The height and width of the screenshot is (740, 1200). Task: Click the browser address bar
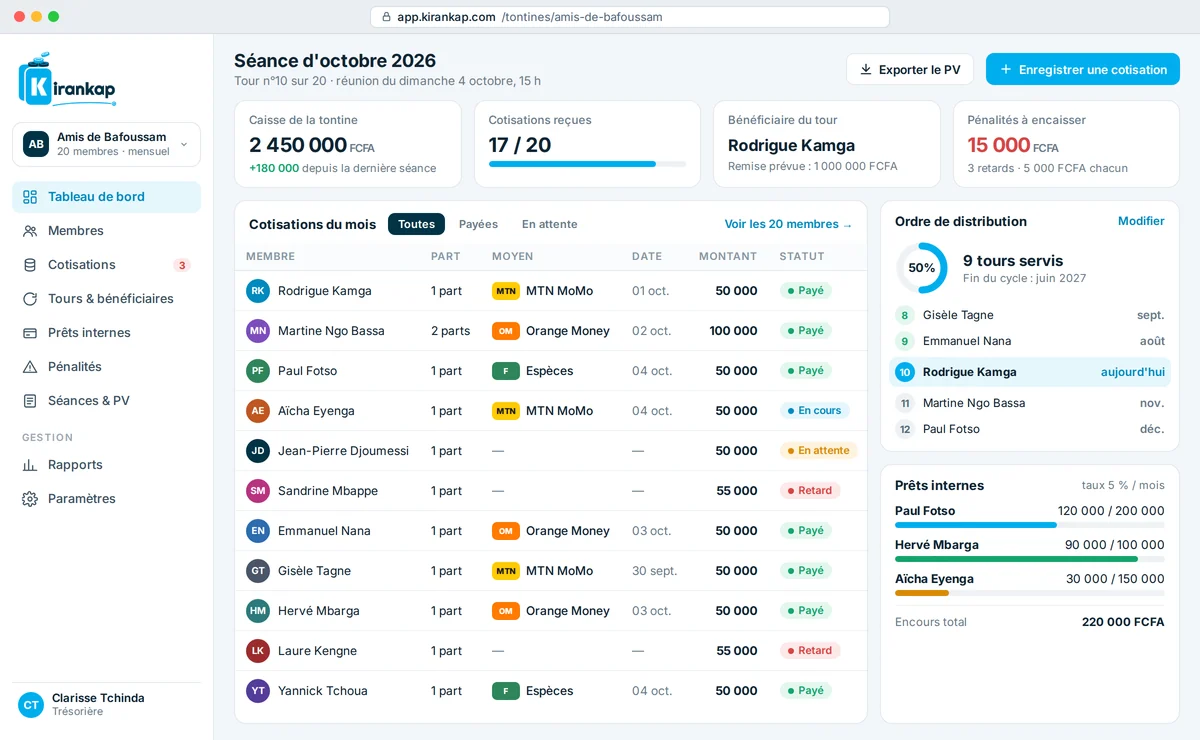[x=630, y=17]
